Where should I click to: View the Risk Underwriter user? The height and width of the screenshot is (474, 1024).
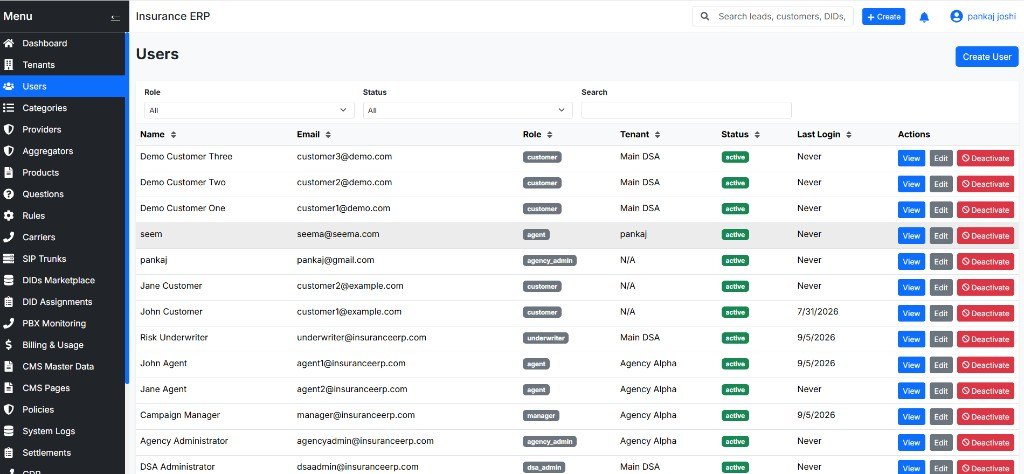pyautogui.click(x=911, y=340)
